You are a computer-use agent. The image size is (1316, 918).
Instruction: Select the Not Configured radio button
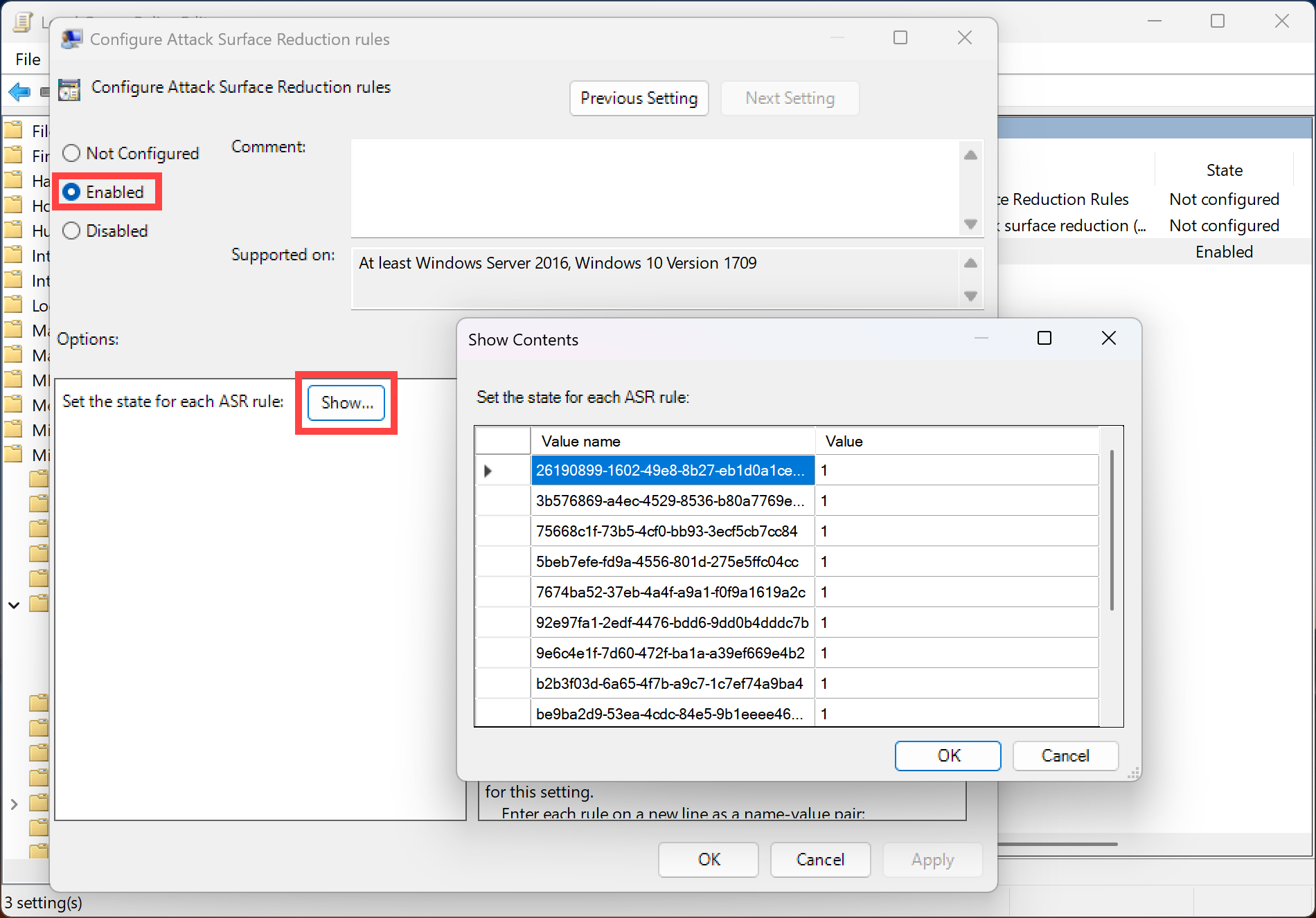[131, 153]
